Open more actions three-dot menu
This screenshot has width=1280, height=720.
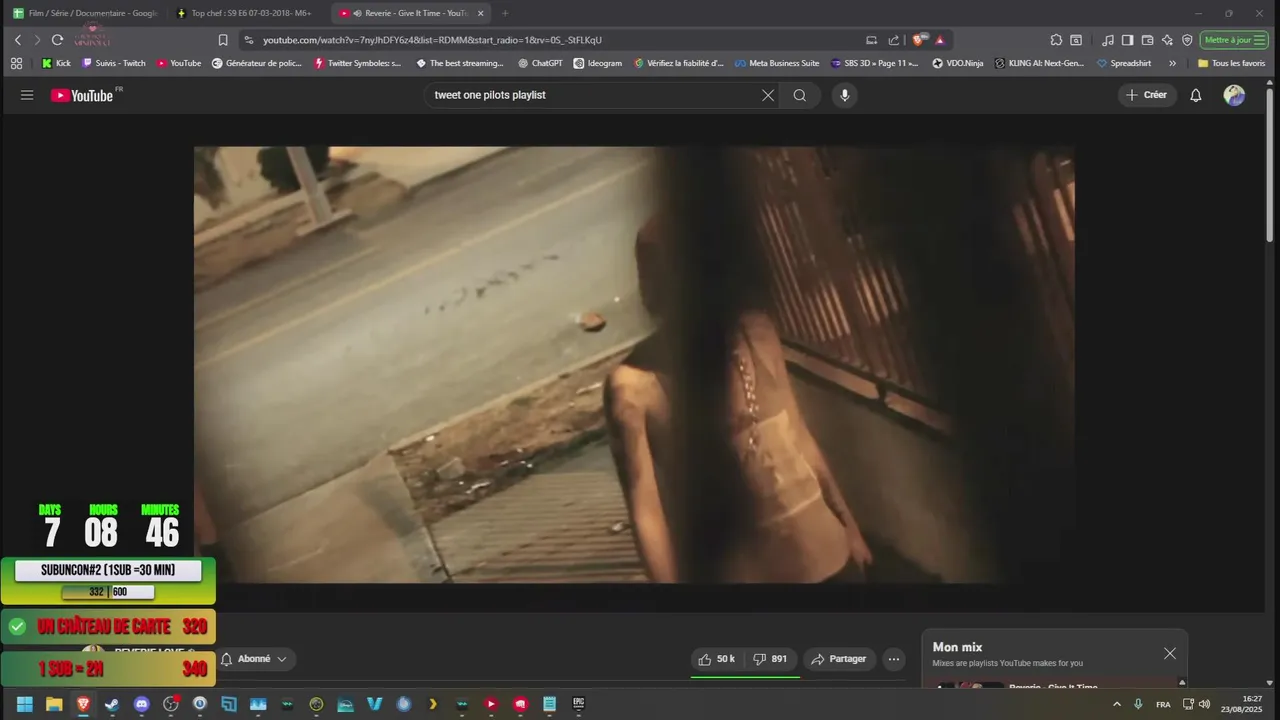(894, 659)
